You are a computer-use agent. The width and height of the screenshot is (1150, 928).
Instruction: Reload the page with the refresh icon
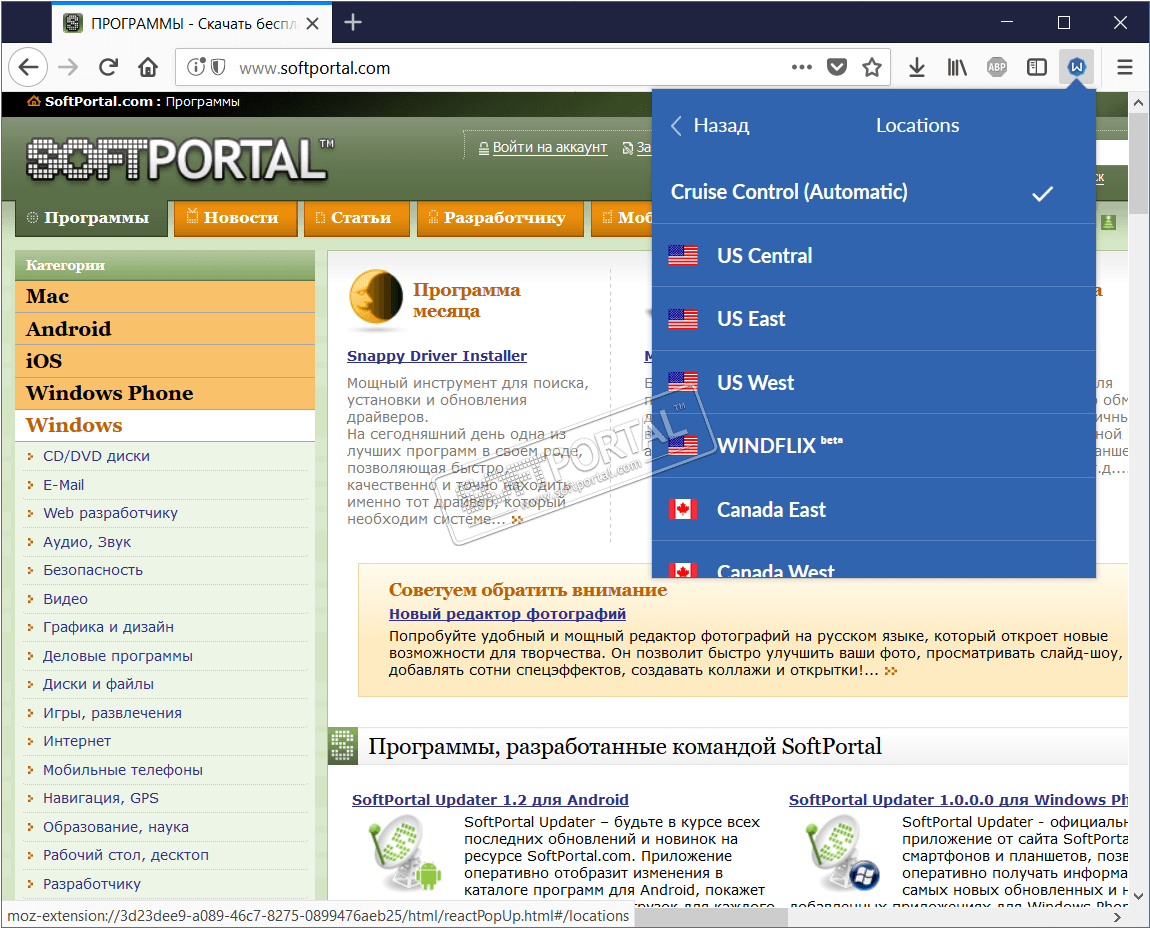(109, 67)
